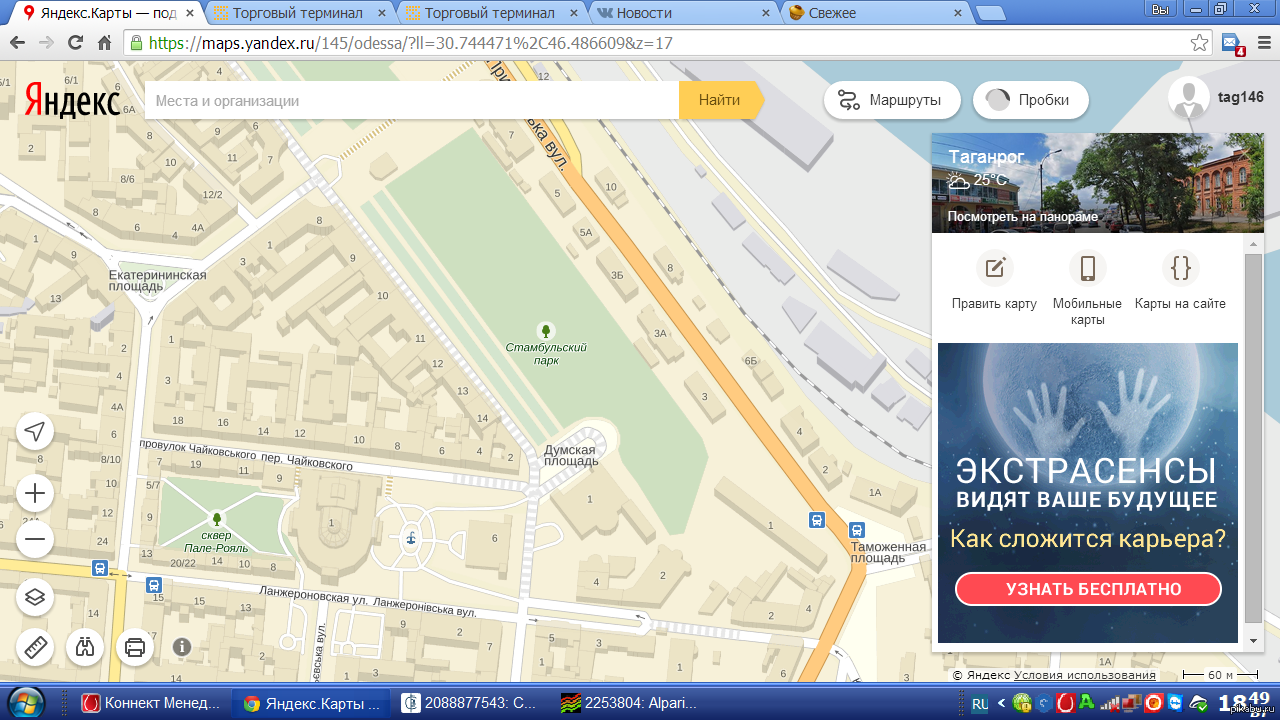Select the ruler distance tool
This screenshot has height=720, width=1280.
35,647
